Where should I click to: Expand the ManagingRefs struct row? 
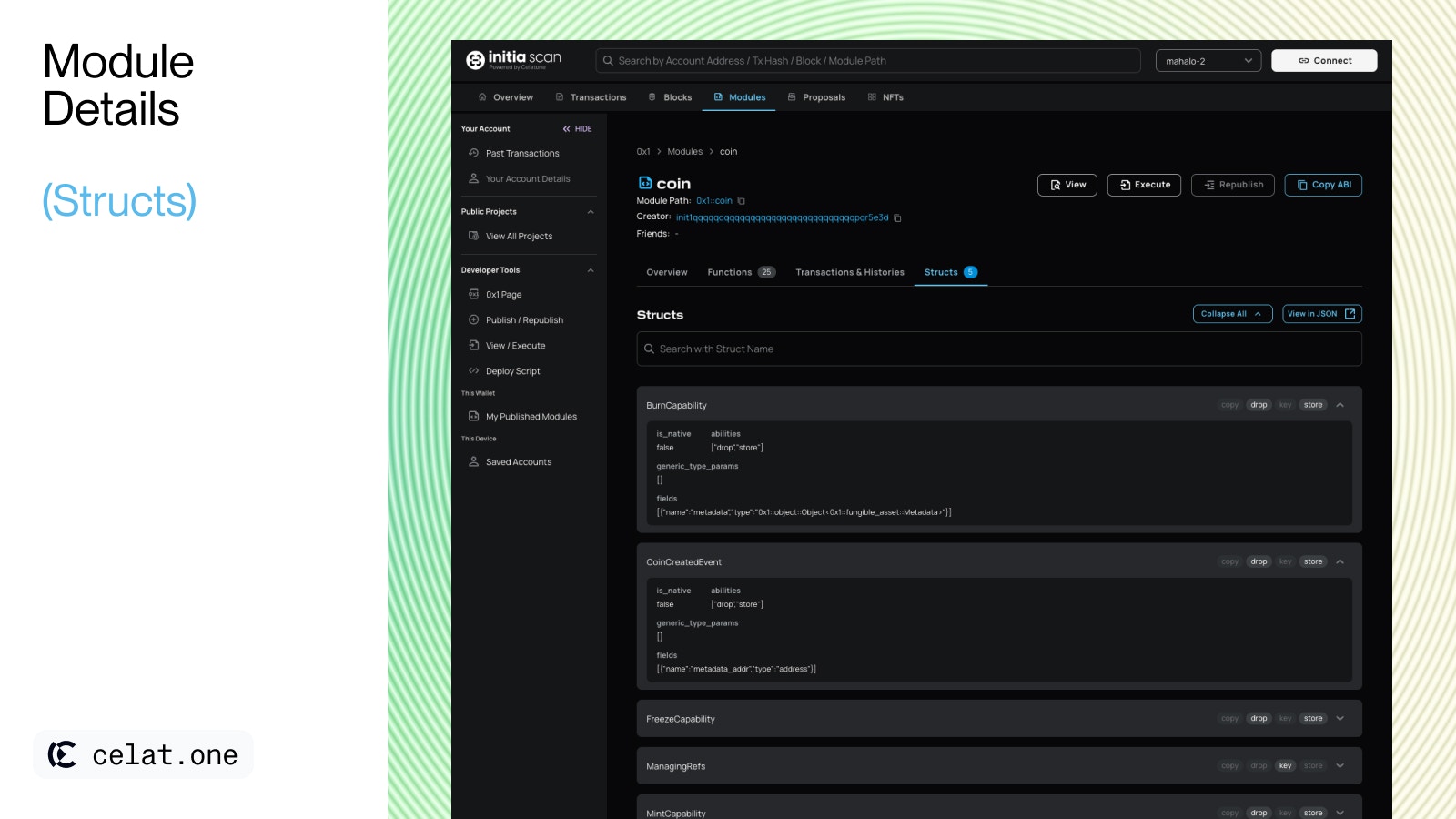1340,766
